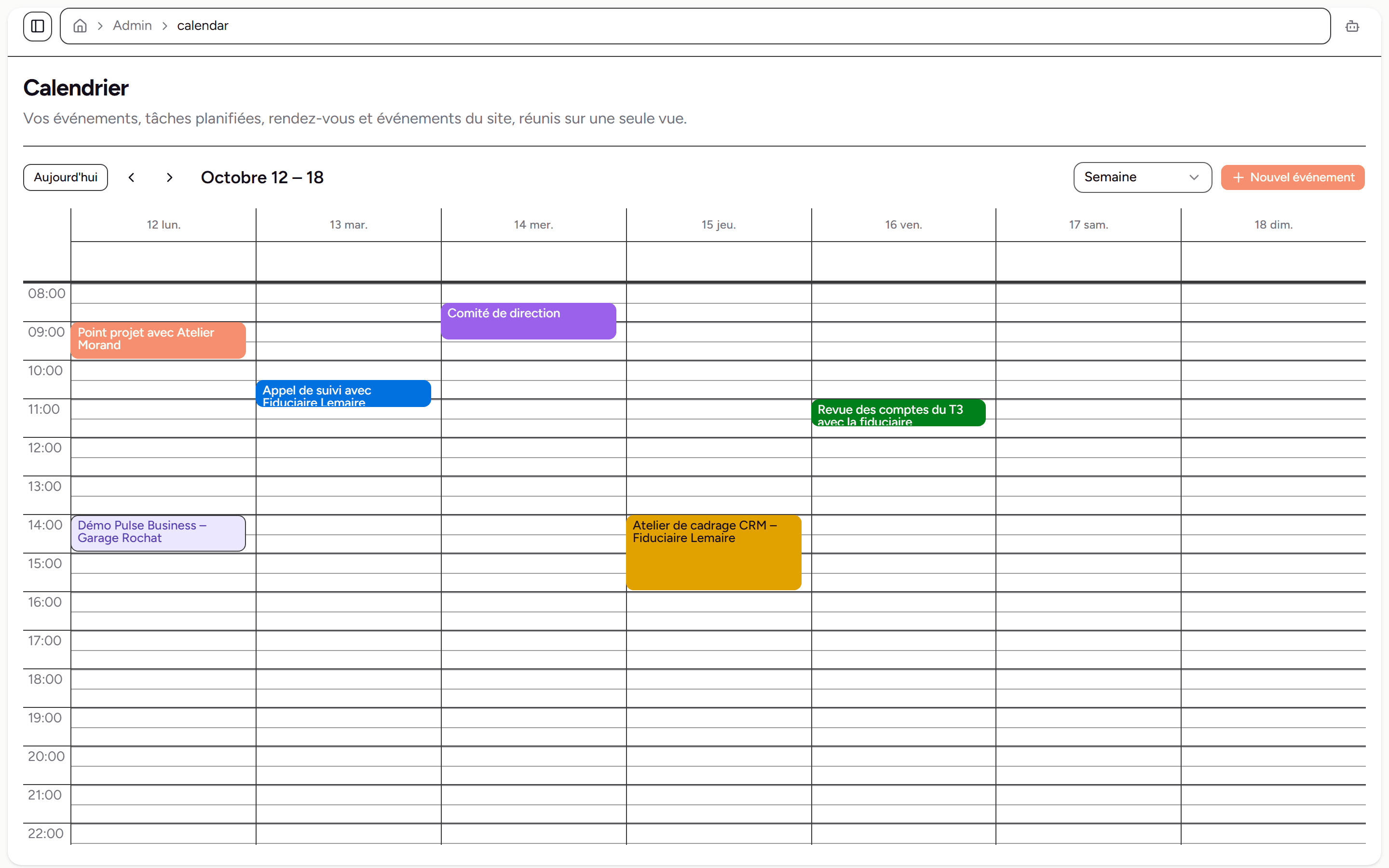
Task: Click the 22:00 time label
Action: [x=46, y=834]
